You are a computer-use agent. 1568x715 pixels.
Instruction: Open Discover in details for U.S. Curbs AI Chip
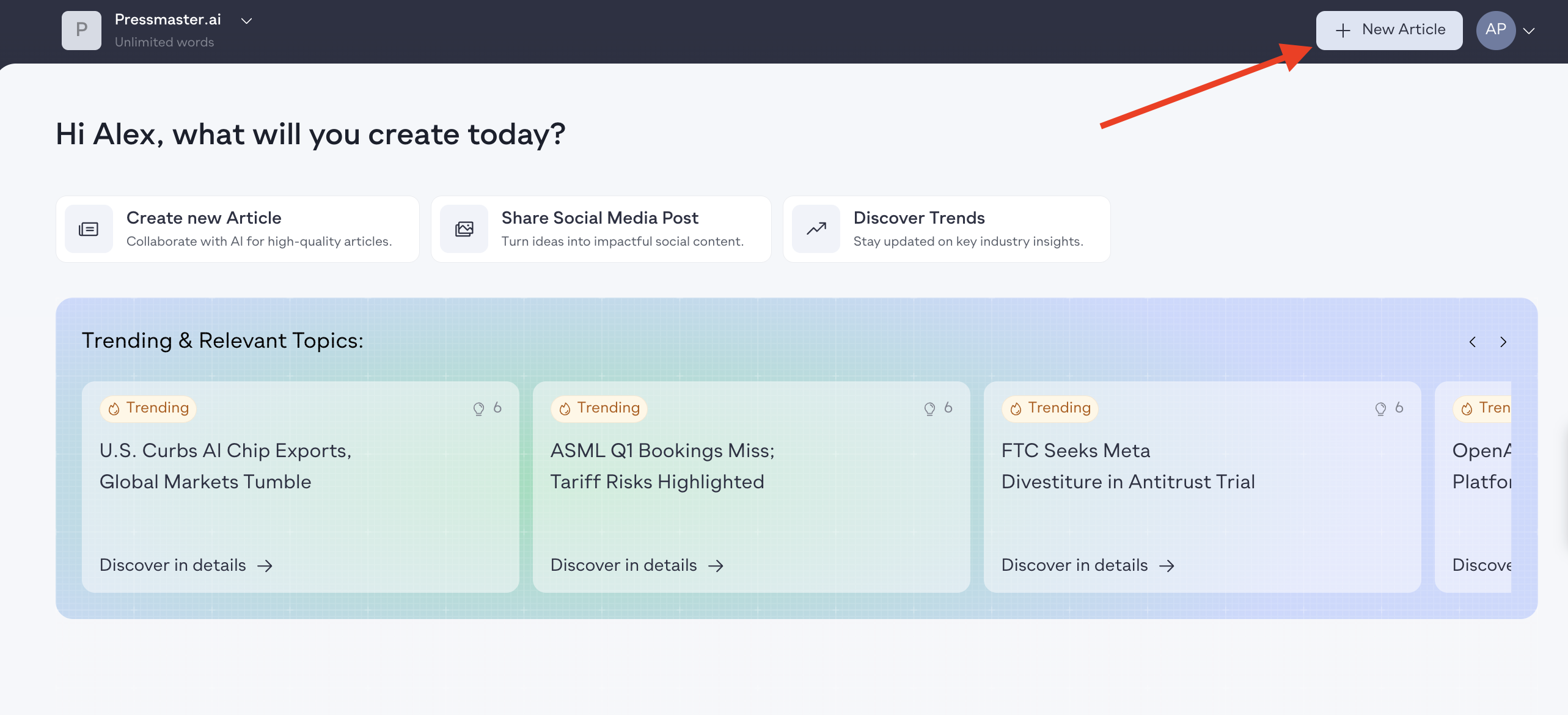click(186, 565)
